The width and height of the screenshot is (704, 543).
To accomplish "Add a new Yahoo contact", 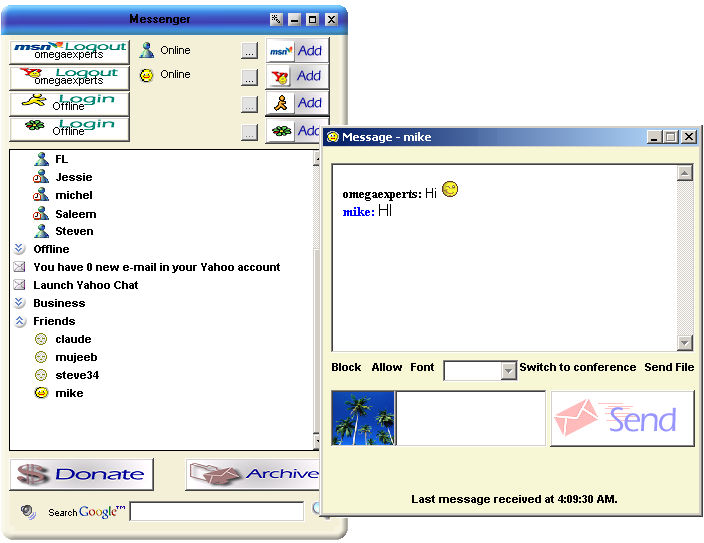I will point(297,76).
